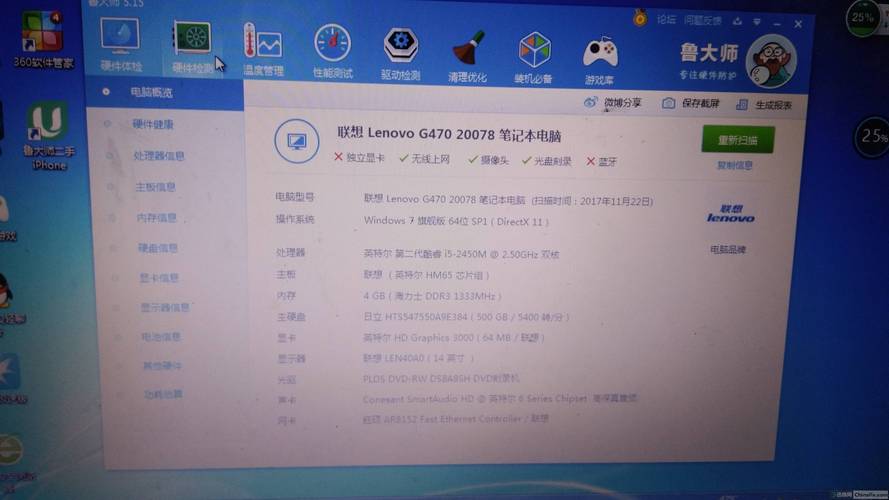The height and width of the screenshot is (500, 889).
Task: Click the Windows 7 旗舰版 operating system value
Action: (x=456, y=221)
